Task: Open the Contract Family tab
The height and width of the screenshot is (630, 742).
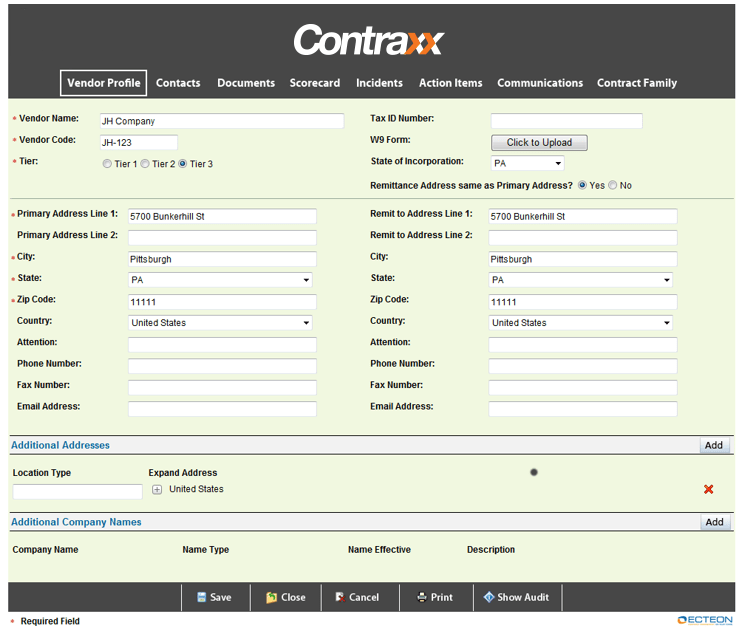Action: [637, 83]
